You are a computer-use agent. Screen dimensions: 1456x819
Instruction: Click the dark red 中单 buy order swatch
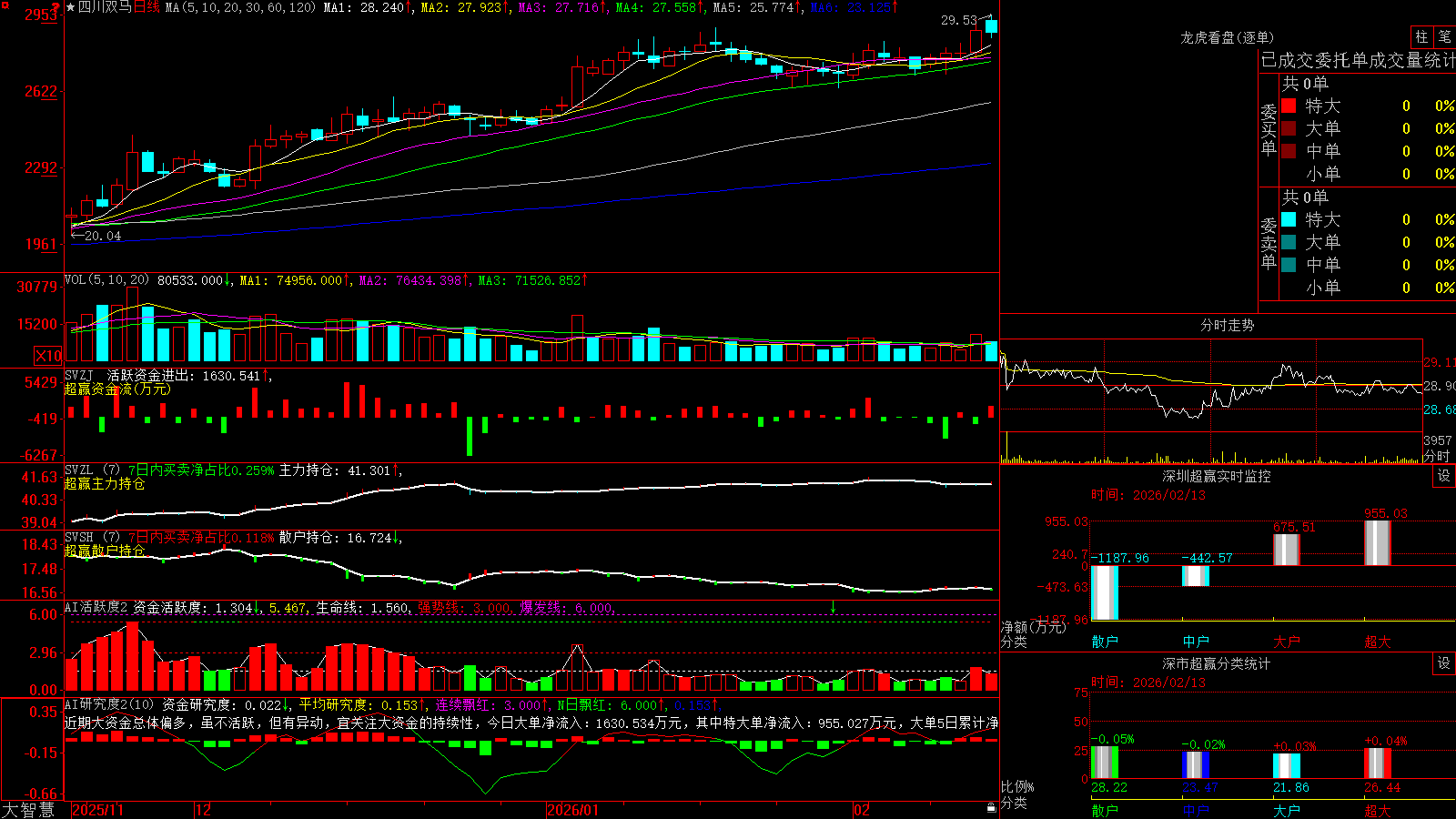(x=1289, y=150)
